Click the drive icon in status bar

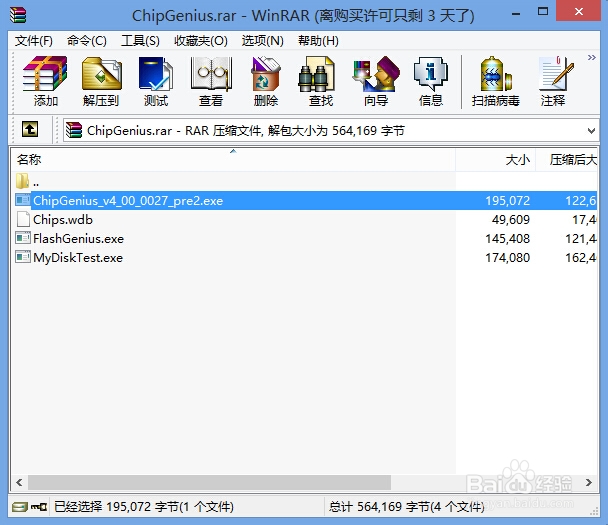19,507
